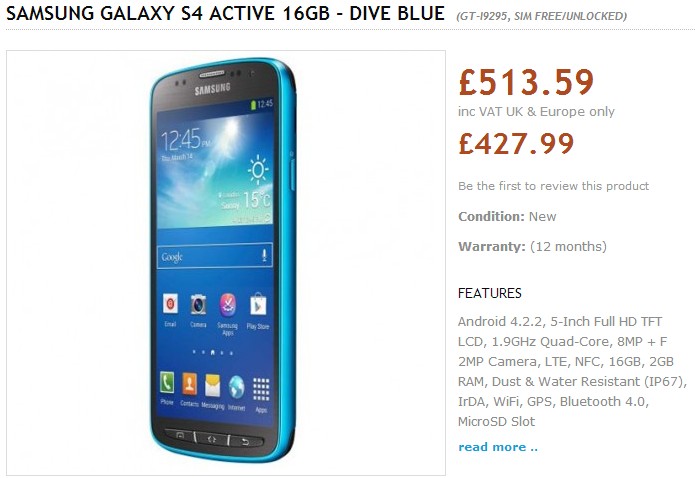Click the Play Store icon on phone

pyautogui.click(x=258, y=305)
